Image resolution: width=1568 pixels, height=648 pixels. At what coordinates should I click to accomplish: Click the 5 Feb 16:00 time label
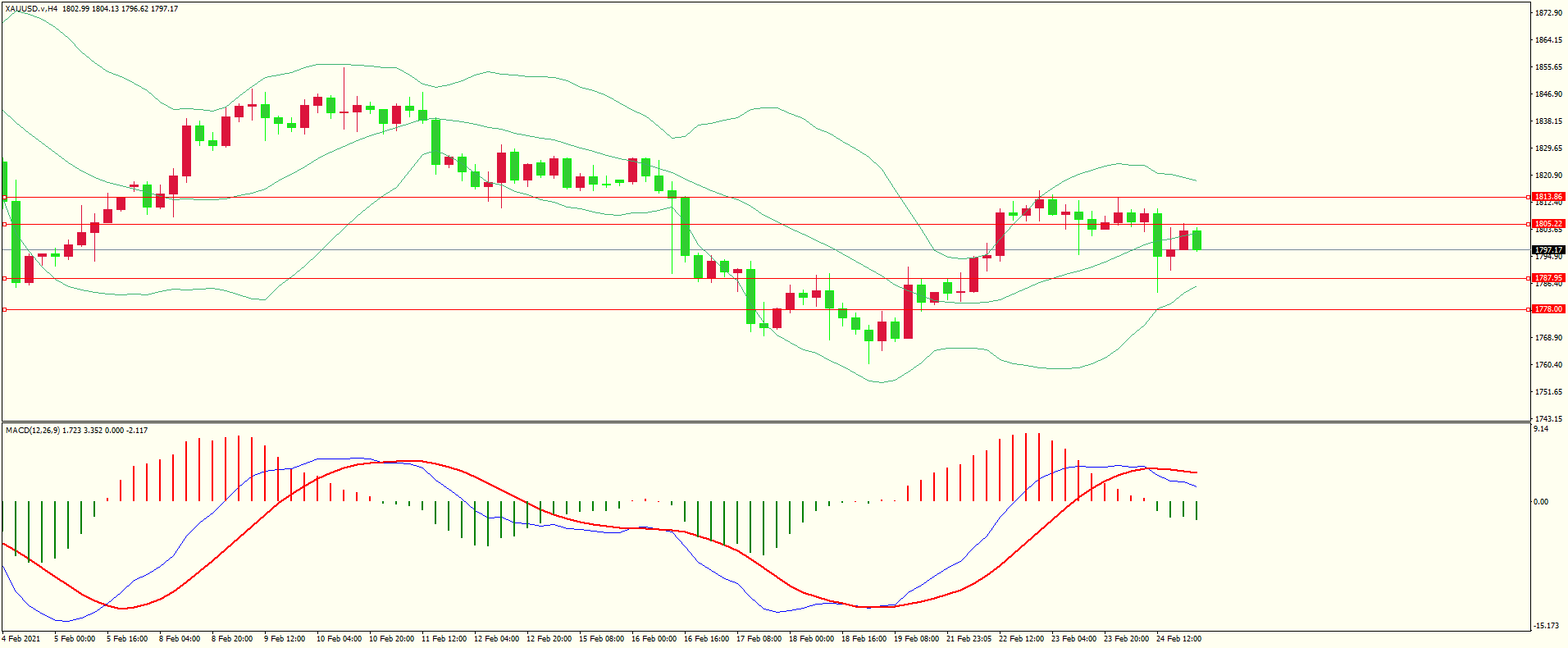(x=127, y=639)
